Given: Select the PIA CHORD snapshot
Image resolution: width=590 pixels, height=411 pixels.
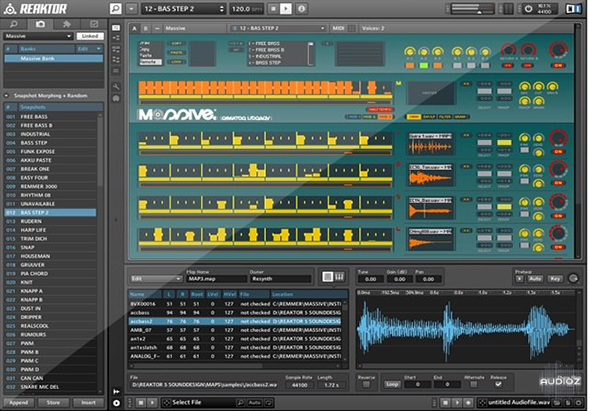Looking at the screenshot, I should [x=50, y=273].
